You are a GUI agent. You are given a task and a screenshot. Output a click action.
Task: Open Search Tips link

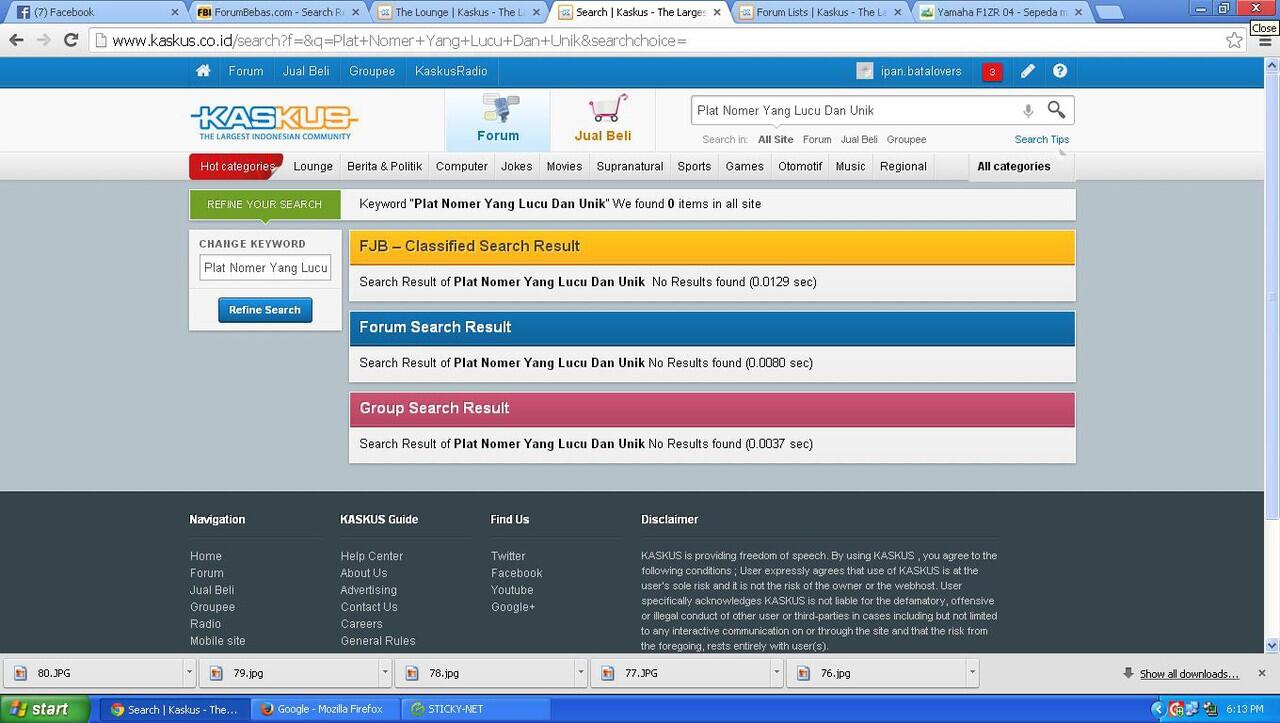[1042, 140]
